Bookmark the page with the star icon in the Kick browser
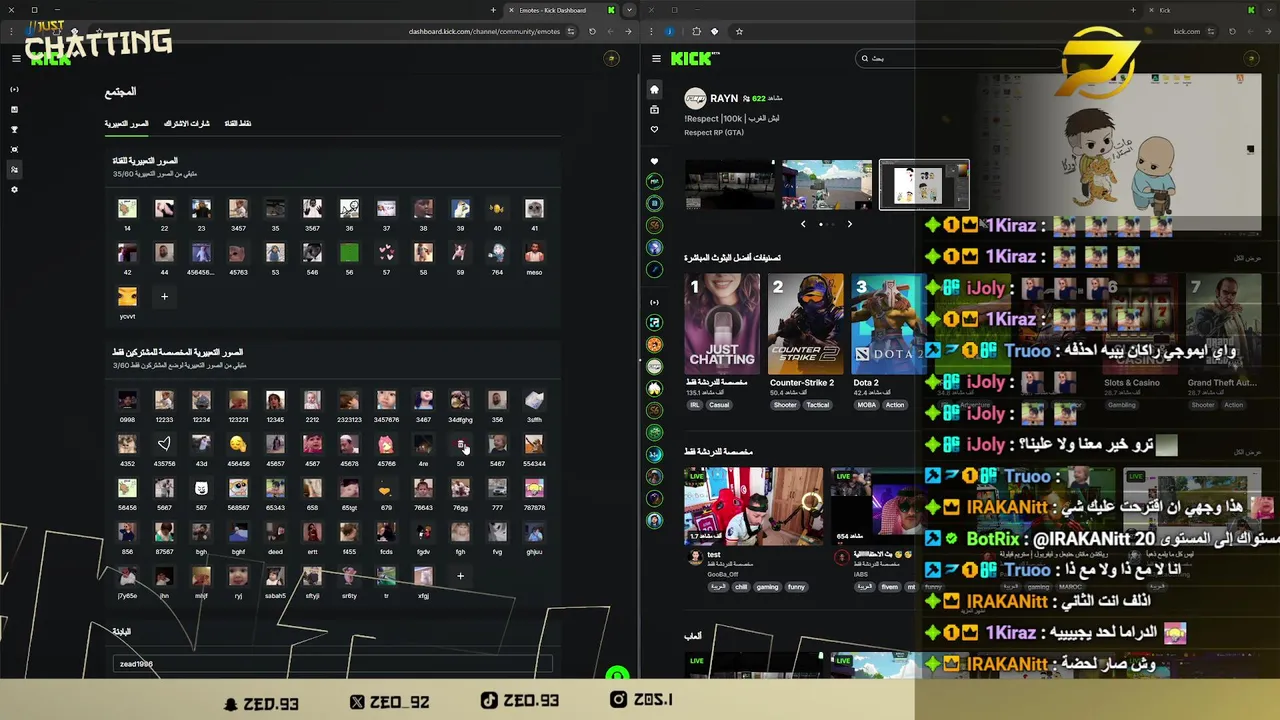 tap(739, 31)
